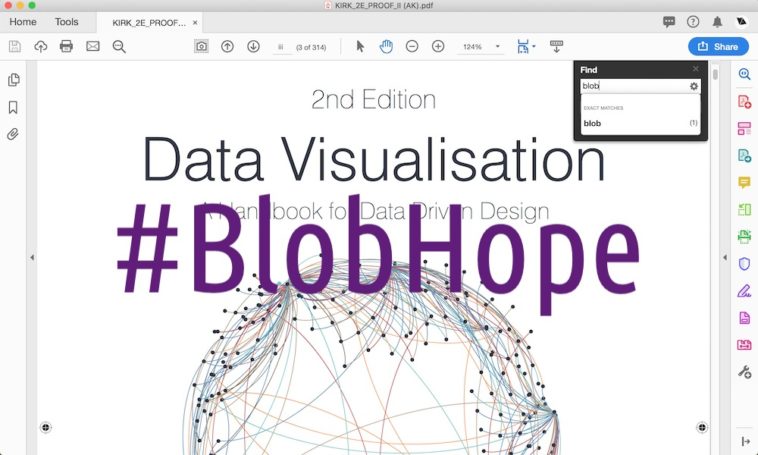Click the Selection arrow tool
The image size is (758, 455).
(x=361, y=46)
